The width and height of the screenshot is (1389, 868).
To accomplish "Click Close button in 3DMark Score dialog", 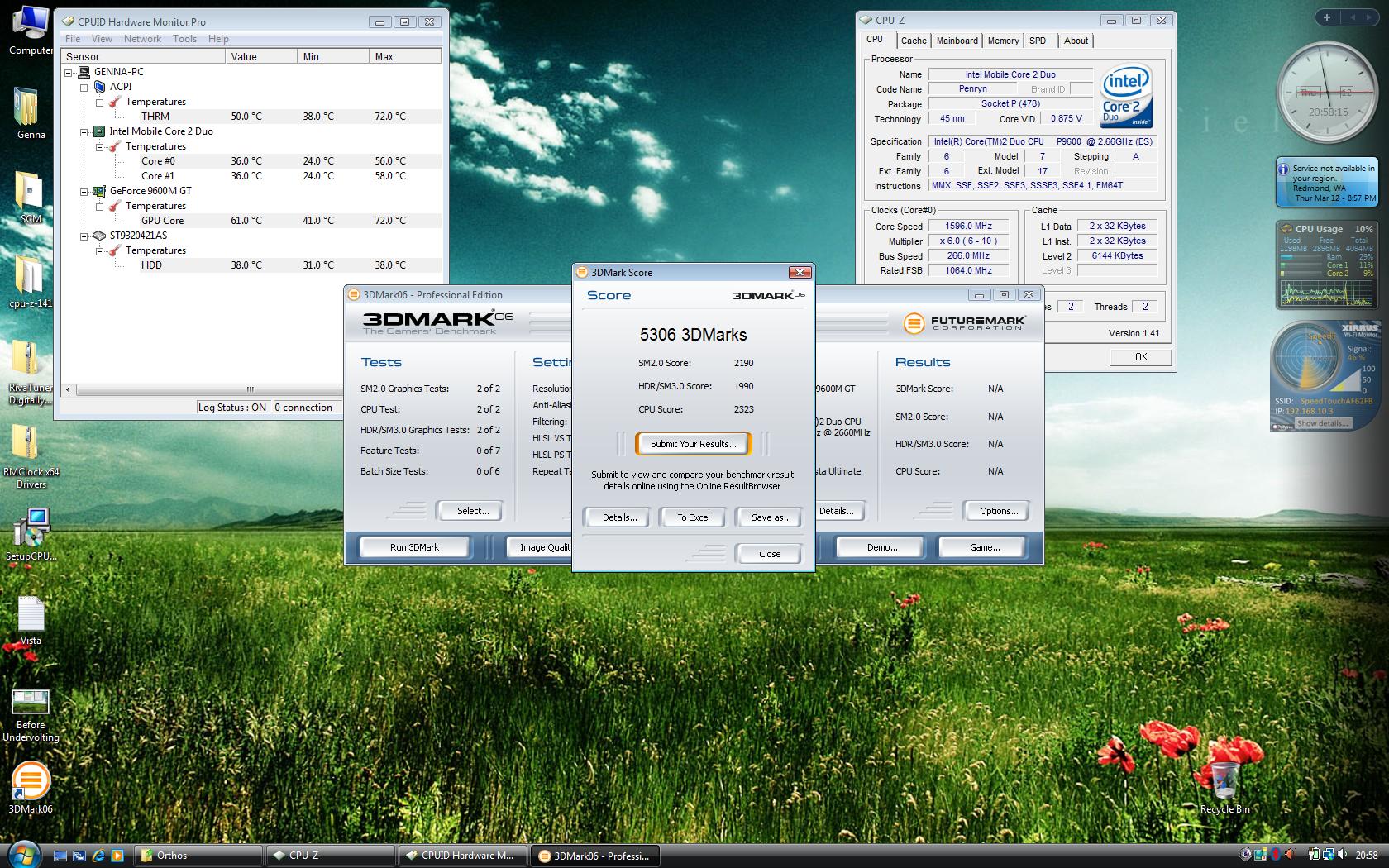I will click(769, 554).
